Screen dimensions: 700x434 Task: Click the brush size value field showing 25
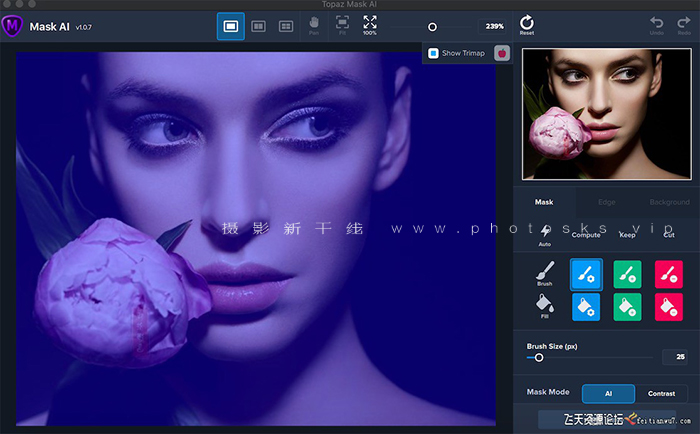coord(675,357)
